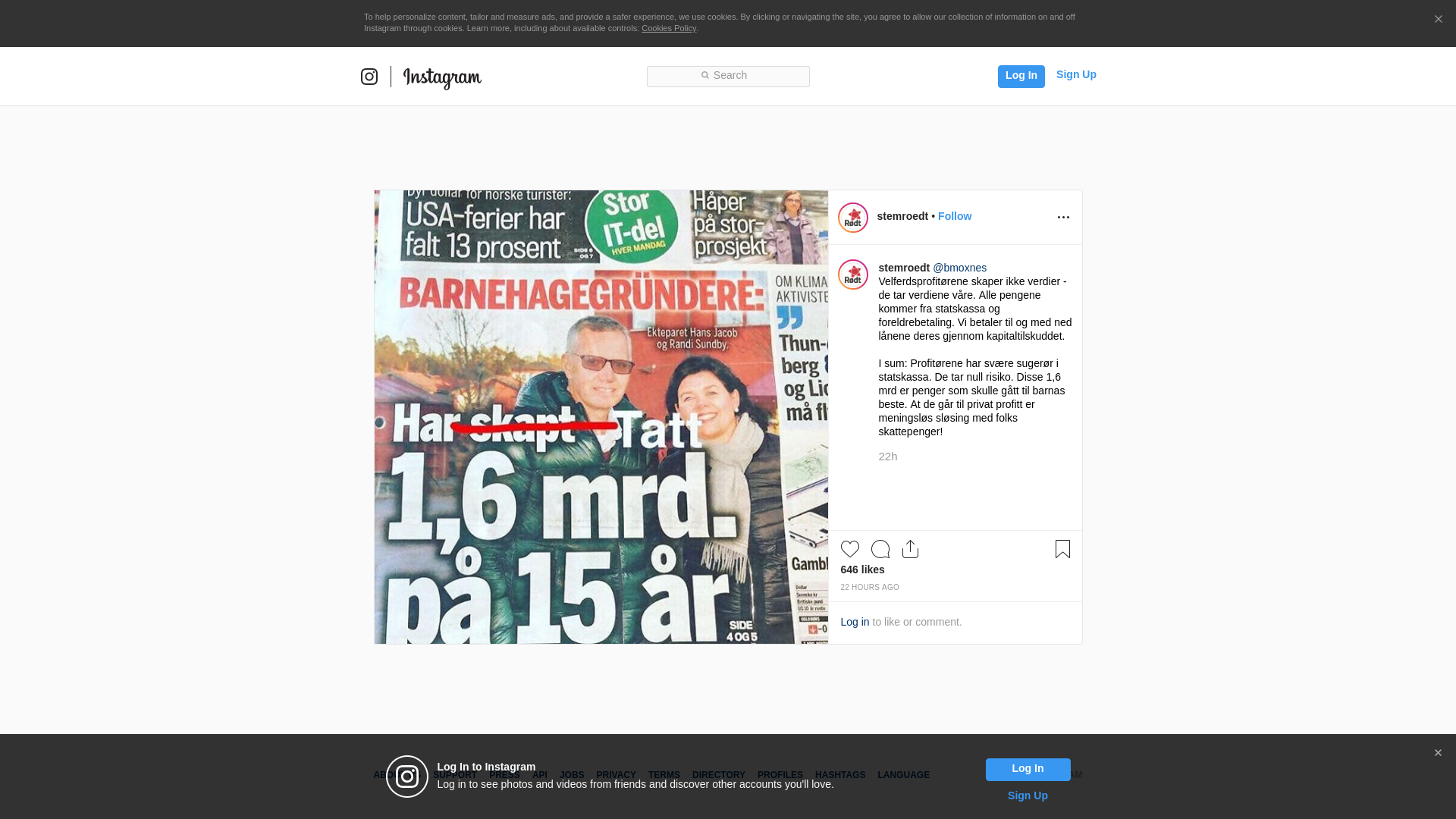Click the Log In button in header
This screenshot has height=819, width=1456.
point(1021,76)
